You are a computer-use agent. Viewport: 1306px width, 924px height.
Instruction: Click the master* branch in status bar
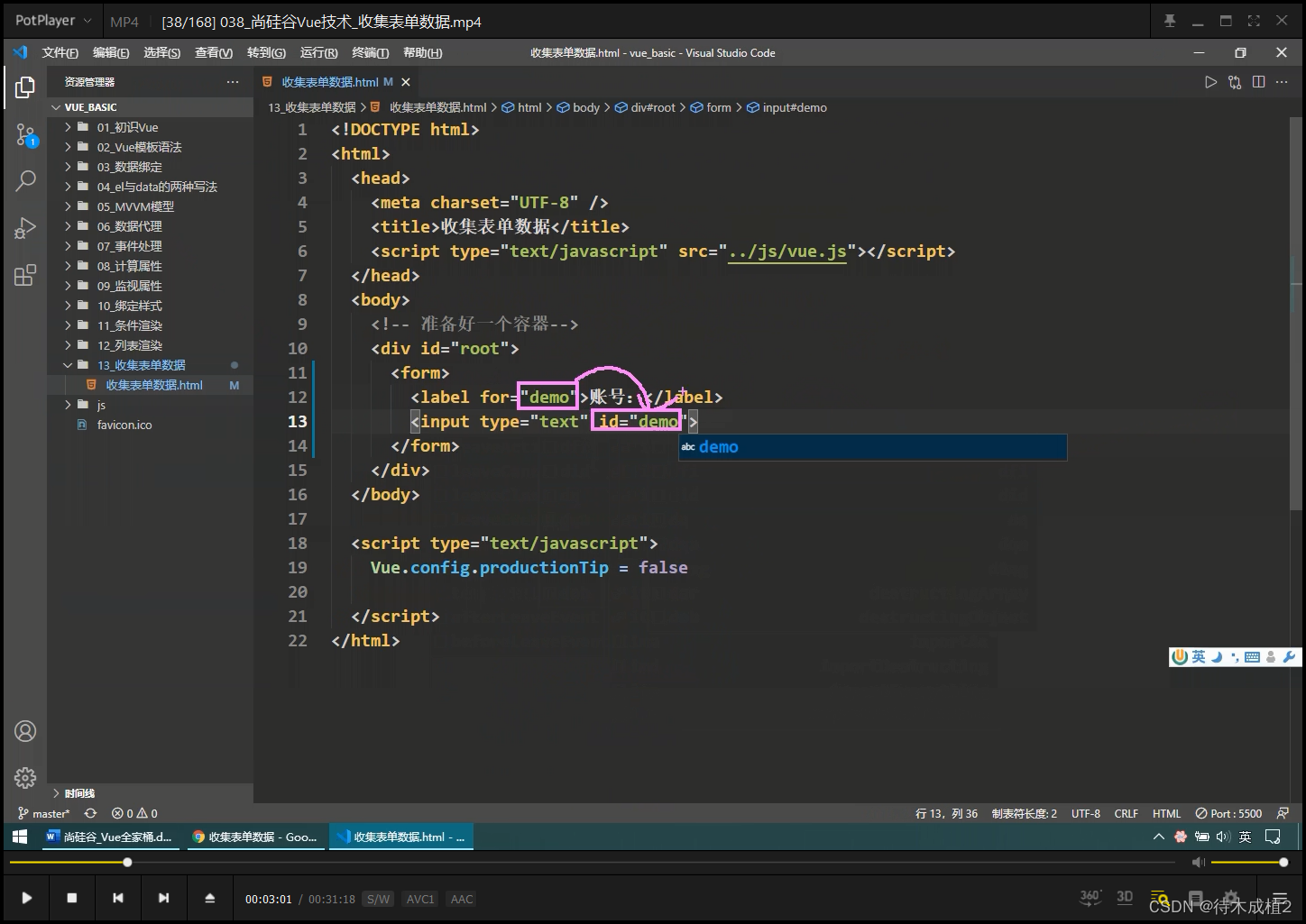tap(43, 813)
